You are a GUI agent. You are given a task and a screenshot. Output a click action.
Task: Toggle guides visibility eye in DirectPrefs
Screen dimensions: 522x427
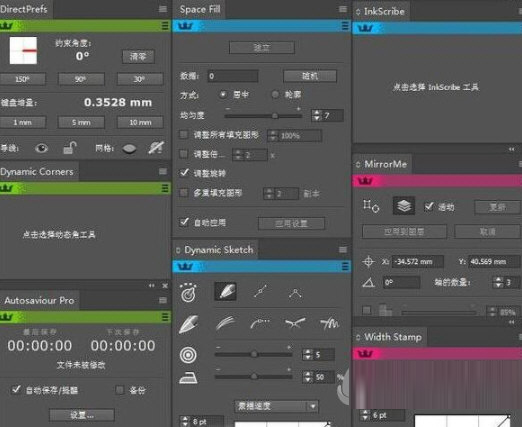41,148
